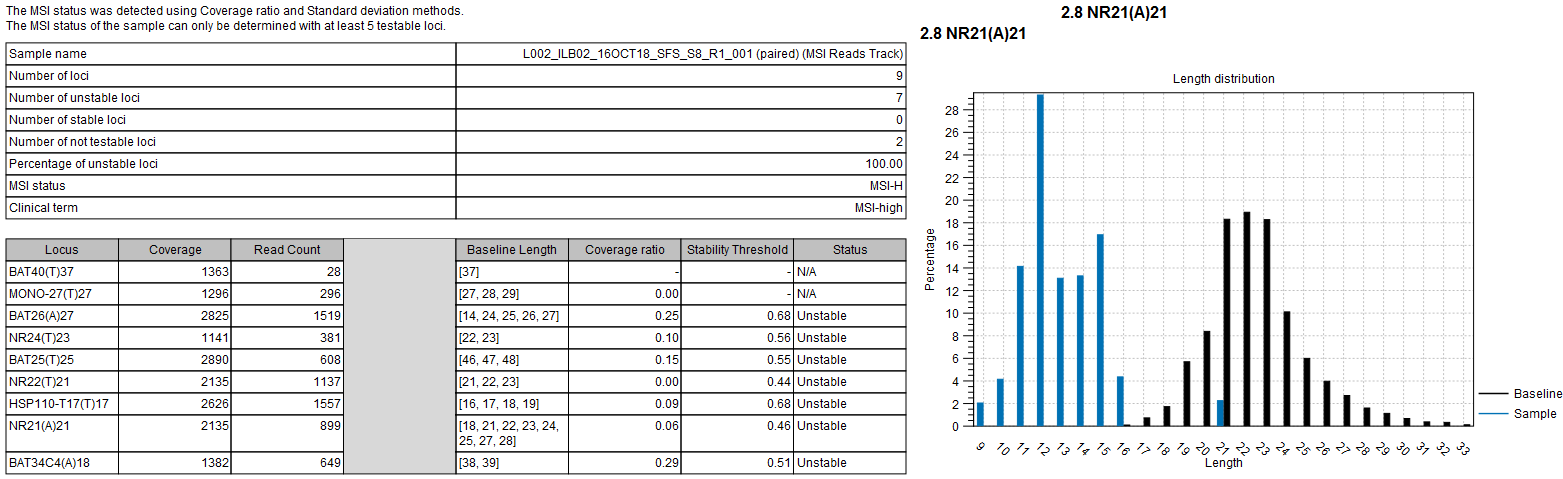Select the Baseline Length column header
This screenshot has height=479, width=1563.
[x=512, y=250]
